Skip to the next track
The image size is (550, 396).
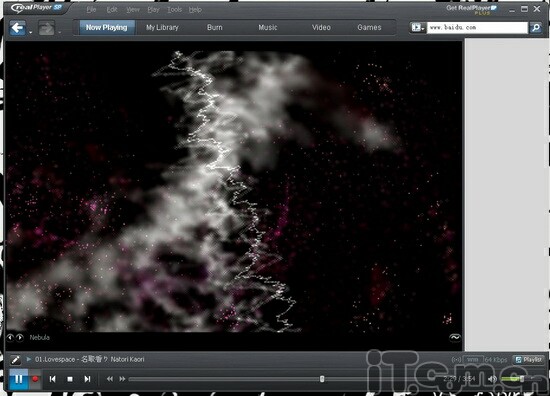(x=87, y=379)
